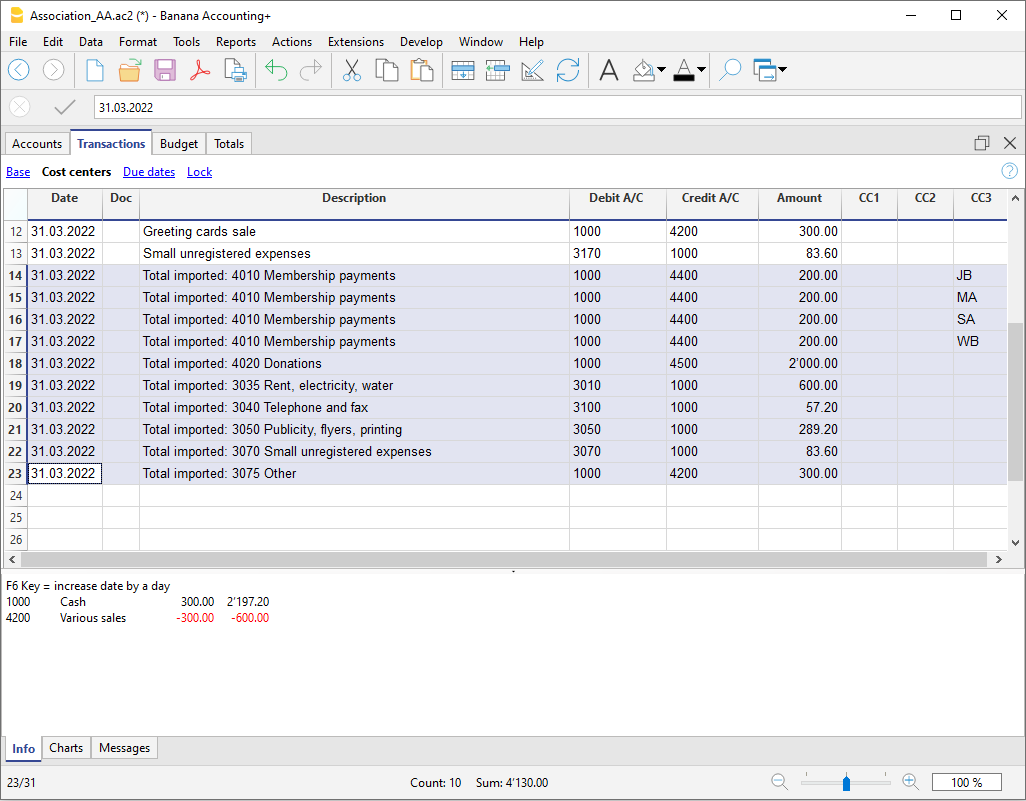The width and height of the screenshot is (1026, 801).
Task: Click the zoom in plus icon
Action: [x=910, y=782]
